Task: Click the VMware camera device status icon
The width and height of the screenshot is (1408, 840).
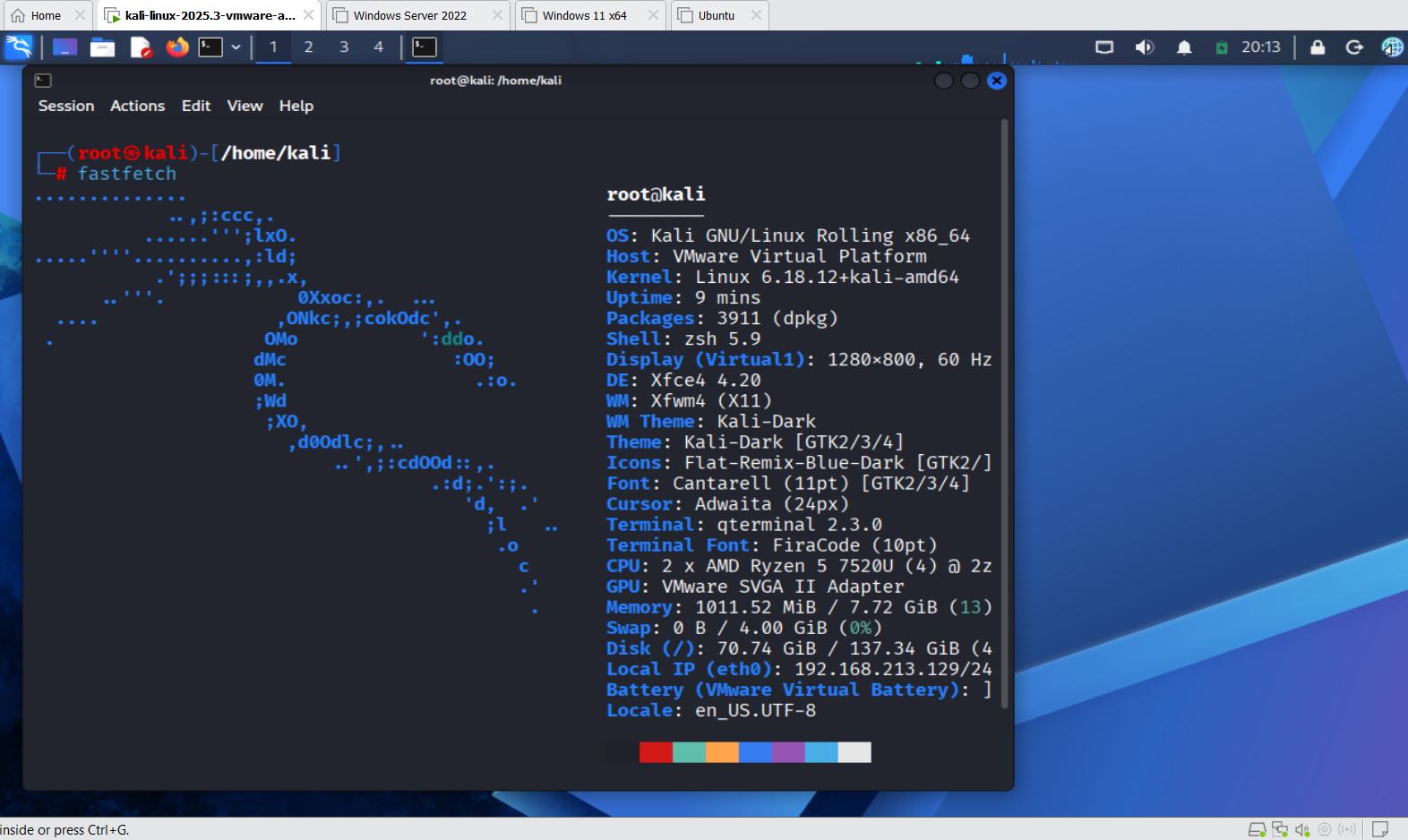Action: (1325, 829)
